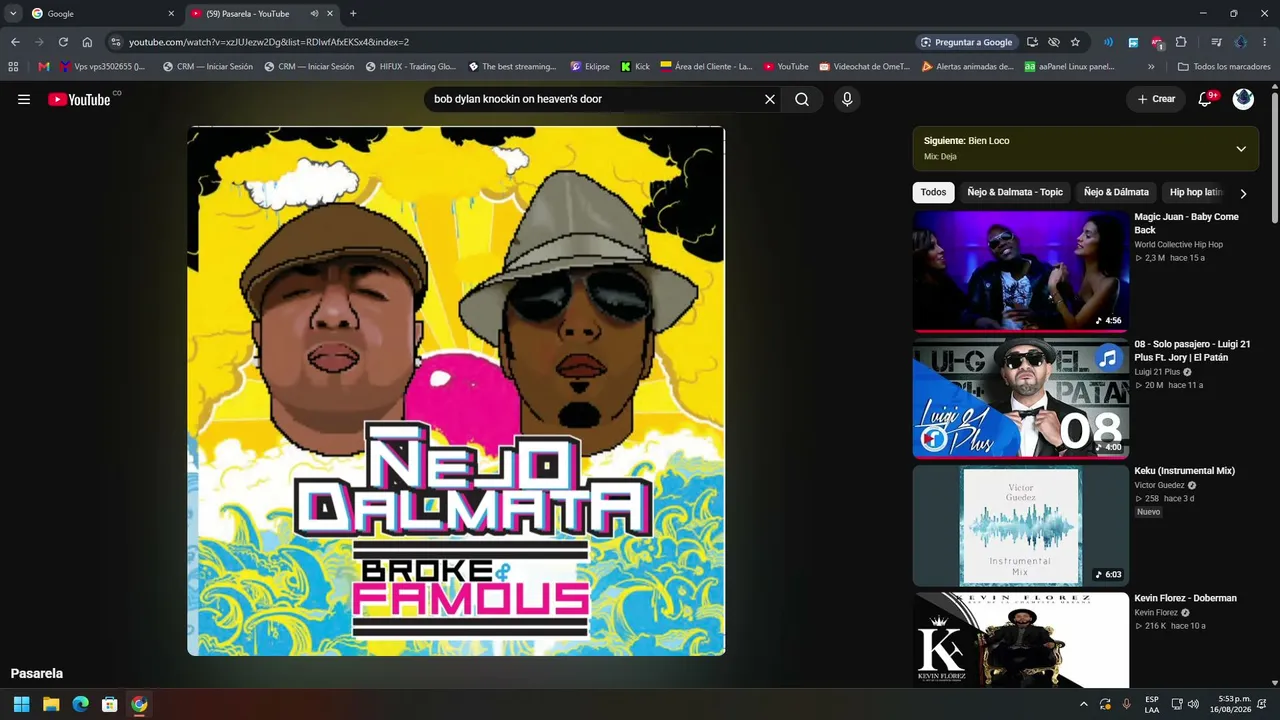Open the apps grid in bookmarks bar
Image resolution: width=1280 pixels, height=720 pixels.
pos(13,67)
